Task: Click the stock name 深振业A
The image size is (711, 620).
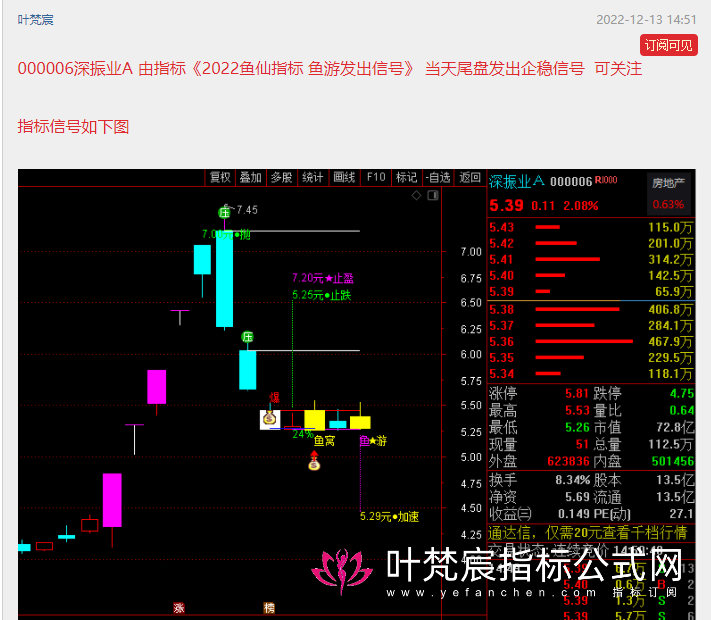Action: pos(516,181)
